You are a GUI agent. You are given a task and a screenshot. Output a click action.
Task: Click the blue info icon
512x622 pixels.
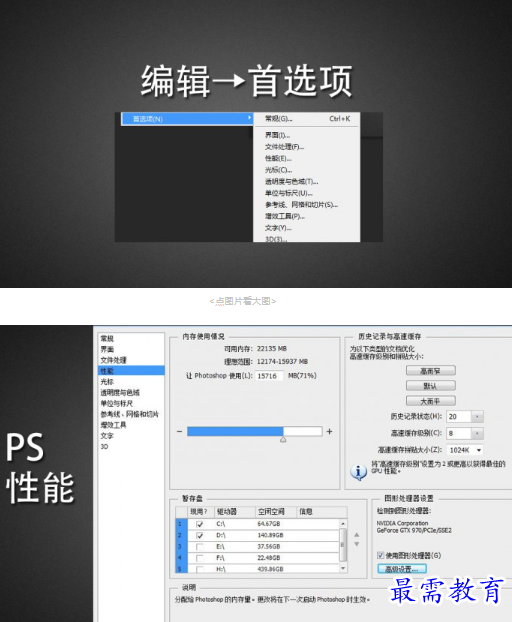[x=359, y=472]
